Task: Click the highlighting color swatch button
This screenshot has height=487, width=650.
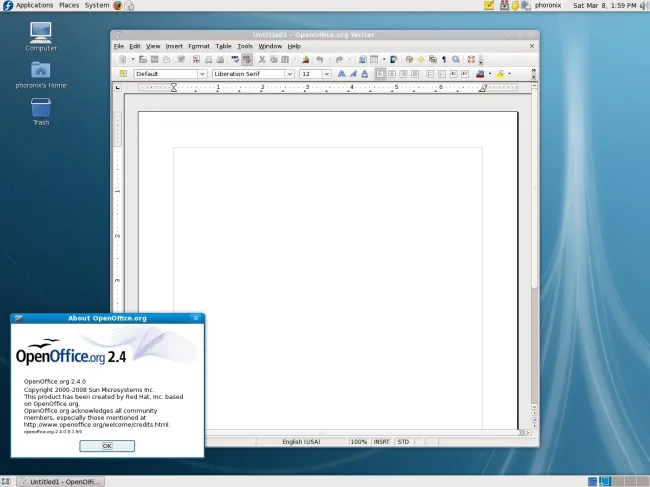Action: click(x=500, y=74)
